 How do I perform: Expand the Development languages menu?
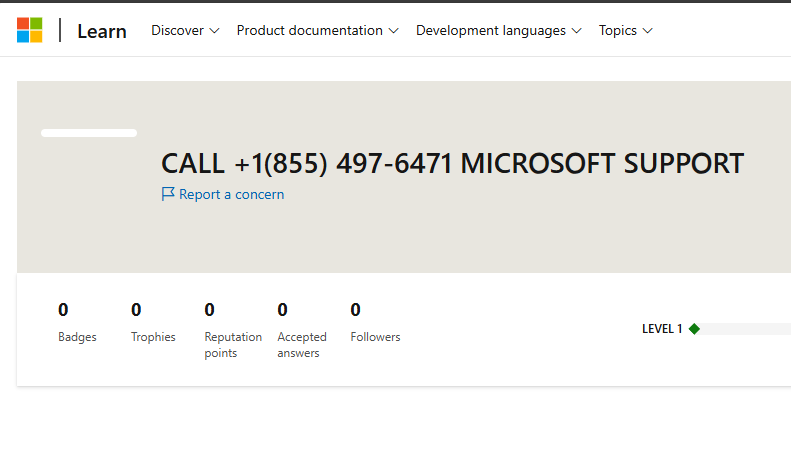[x=499, y=31]
